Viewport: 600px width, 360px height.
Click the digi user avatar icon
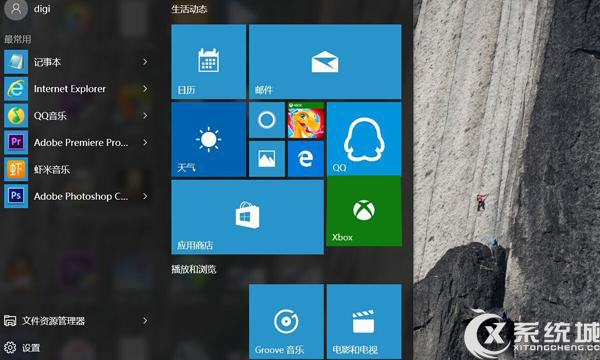(x=16, y=9)
